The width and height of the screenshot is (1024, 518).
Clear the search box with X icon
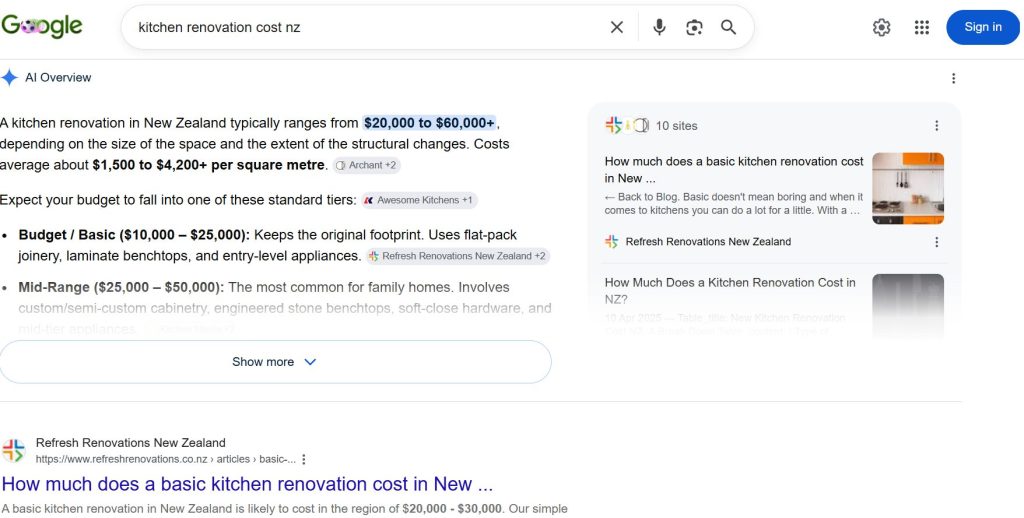pyautogui.click(x=616, y=27)
